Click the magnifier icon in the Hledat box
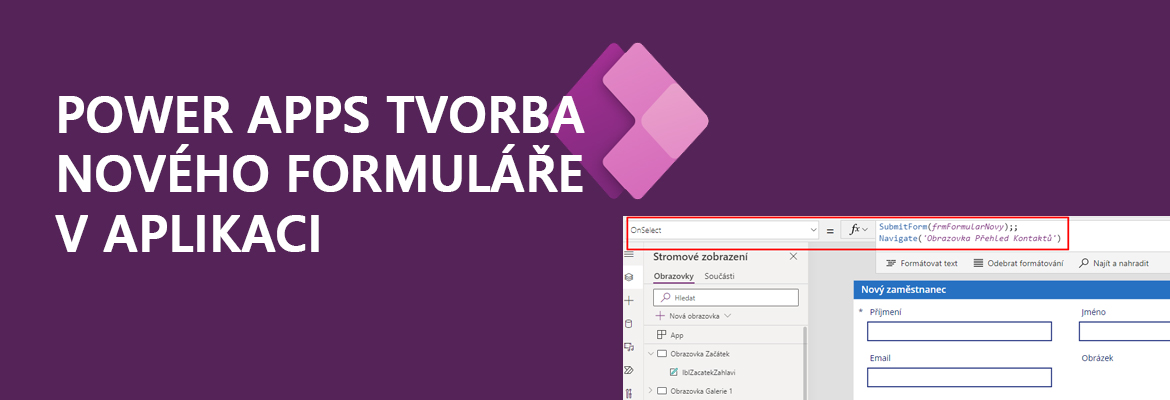1170x400 pixels. [x=665, y=298]
